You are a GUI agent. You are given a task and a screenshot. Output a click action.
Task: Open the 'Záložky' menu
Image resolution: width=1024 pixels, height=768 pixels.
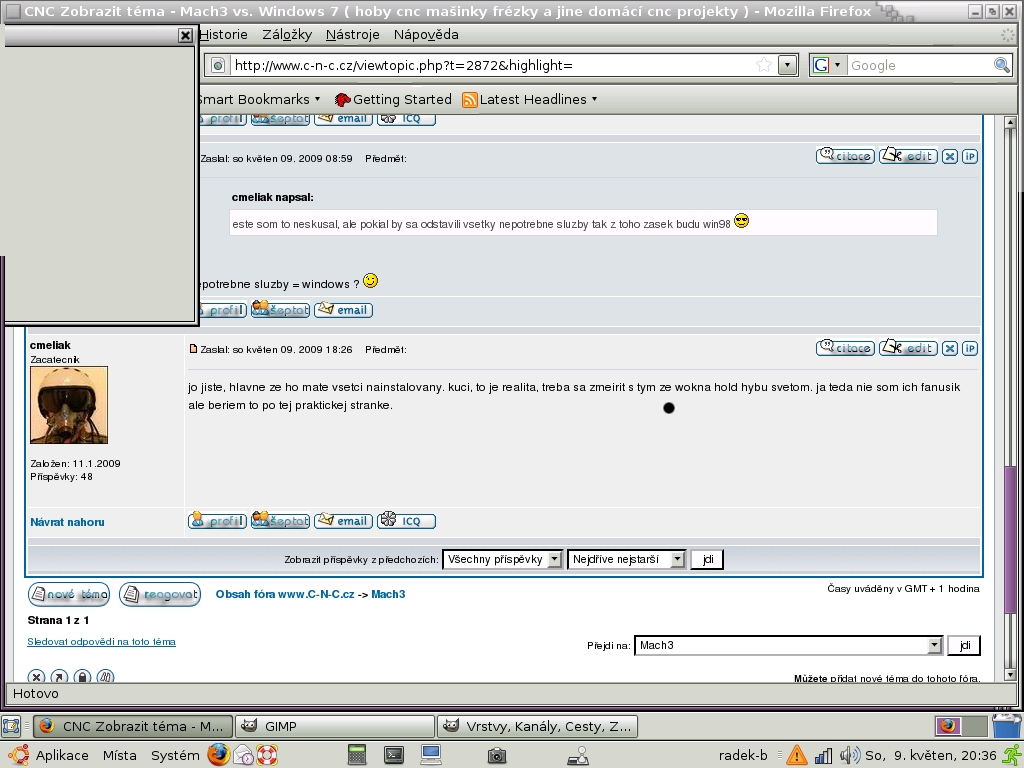287,34
